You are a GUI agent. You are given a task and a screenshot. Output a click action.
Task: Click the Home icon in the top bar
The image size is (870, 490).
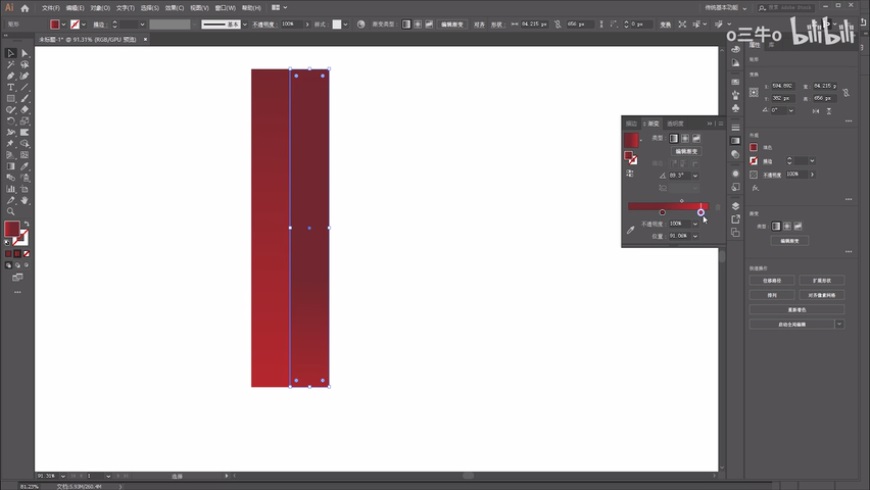click(25, 8)
